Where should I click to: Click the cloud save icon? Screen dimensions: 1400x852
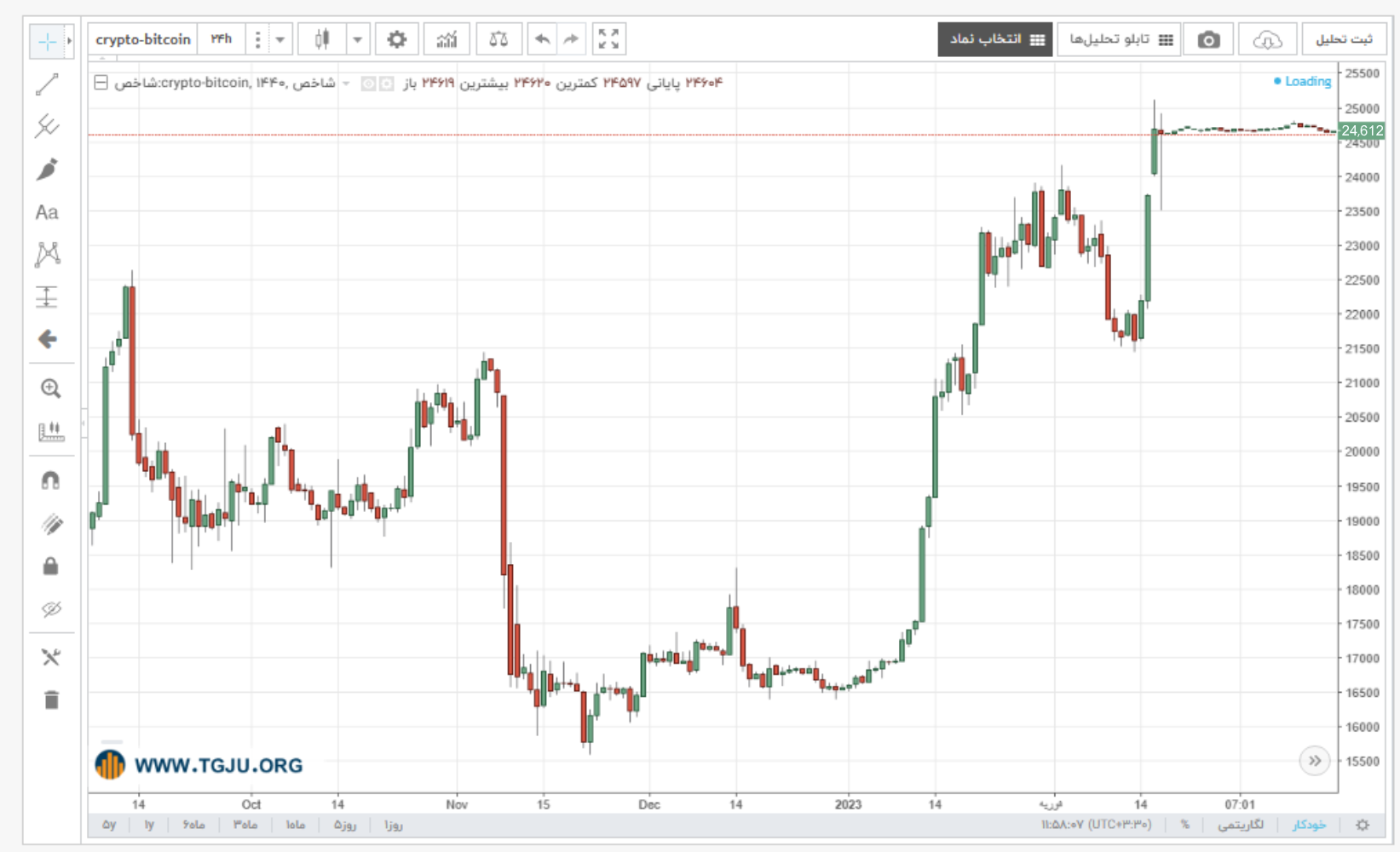1268,39
